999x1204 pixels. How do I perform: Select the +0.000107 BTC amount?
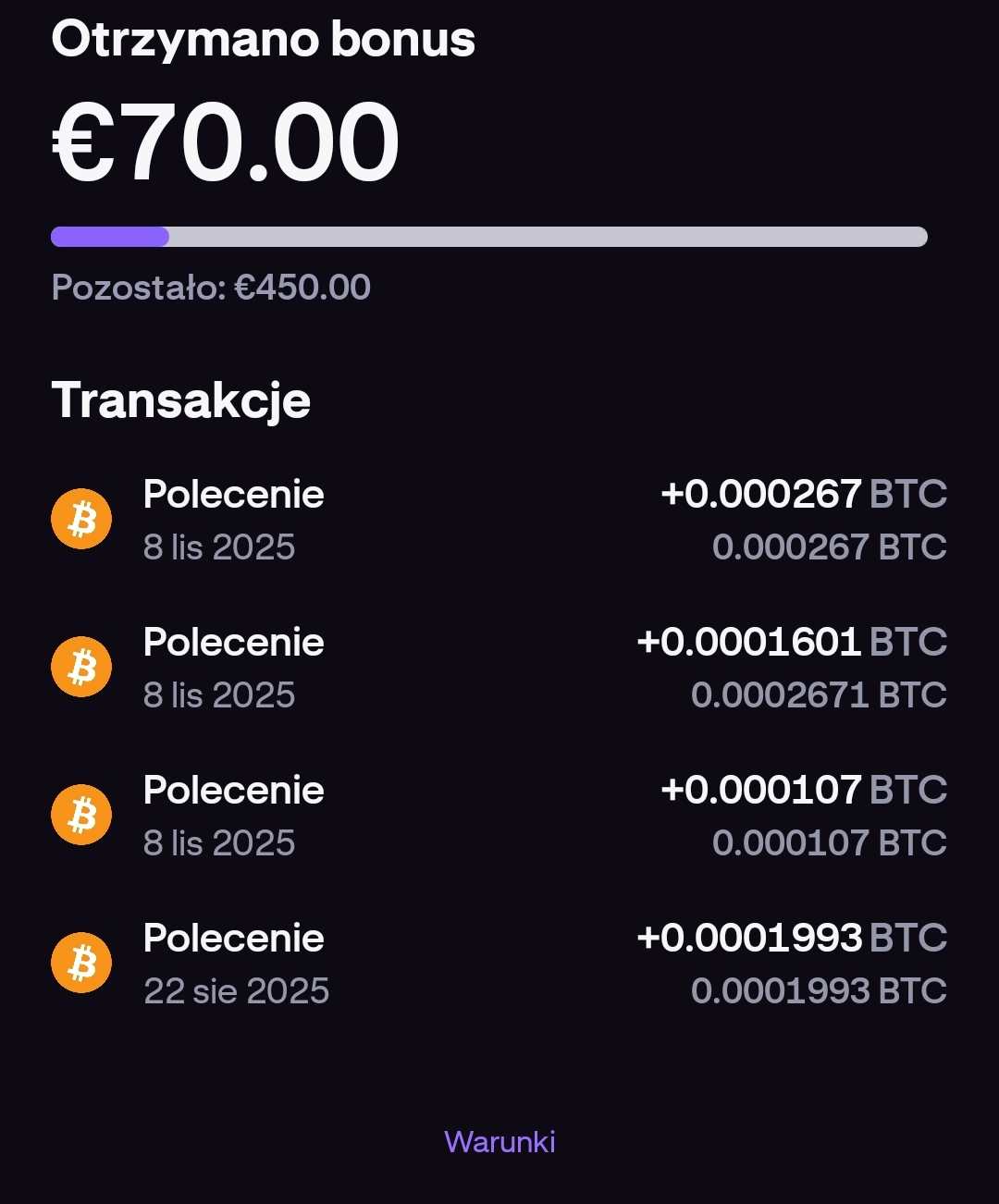click(x=803, y=791)
